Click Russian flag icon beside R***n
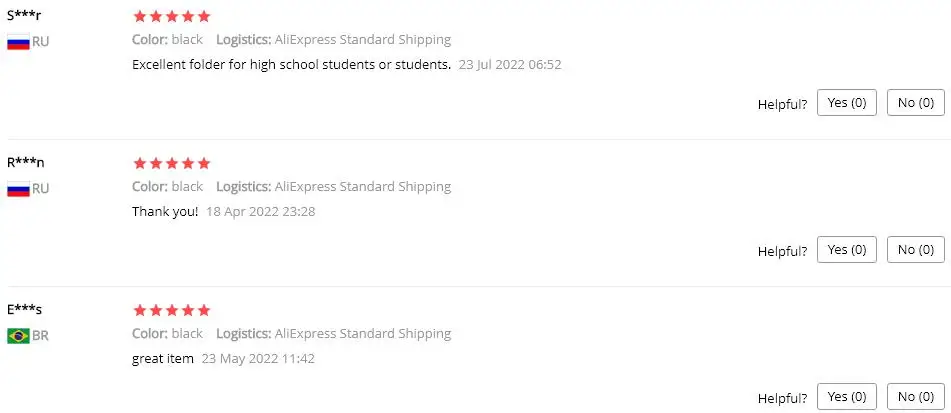 [18, 189]
